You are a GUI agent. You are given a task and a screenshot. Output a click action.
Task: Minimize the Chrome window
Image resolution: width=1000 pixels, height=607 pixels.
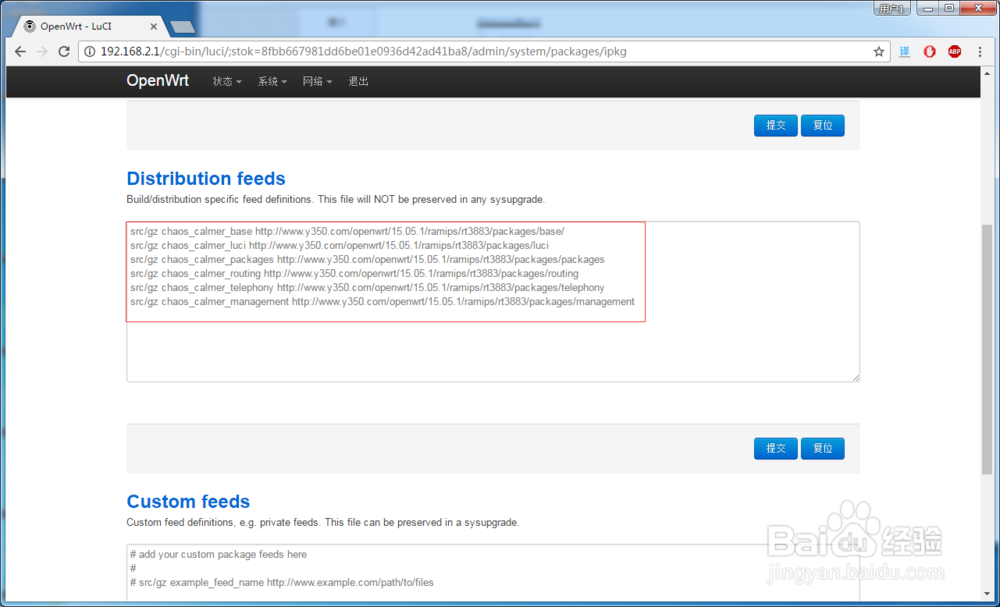pos(928,8)
